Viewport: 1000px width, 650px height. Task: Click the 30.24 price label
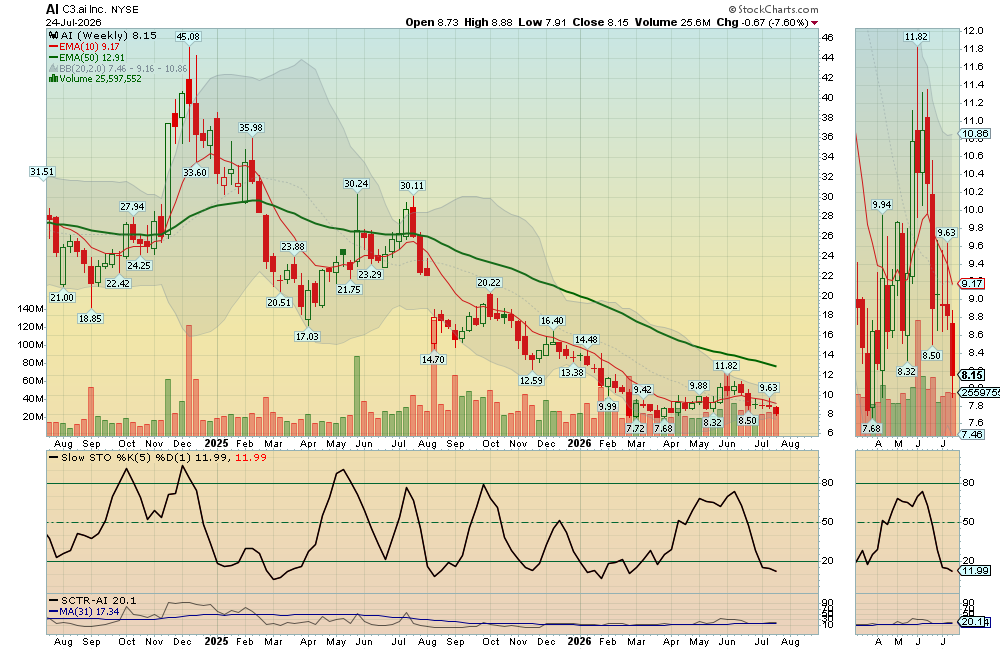pos(356,184)
